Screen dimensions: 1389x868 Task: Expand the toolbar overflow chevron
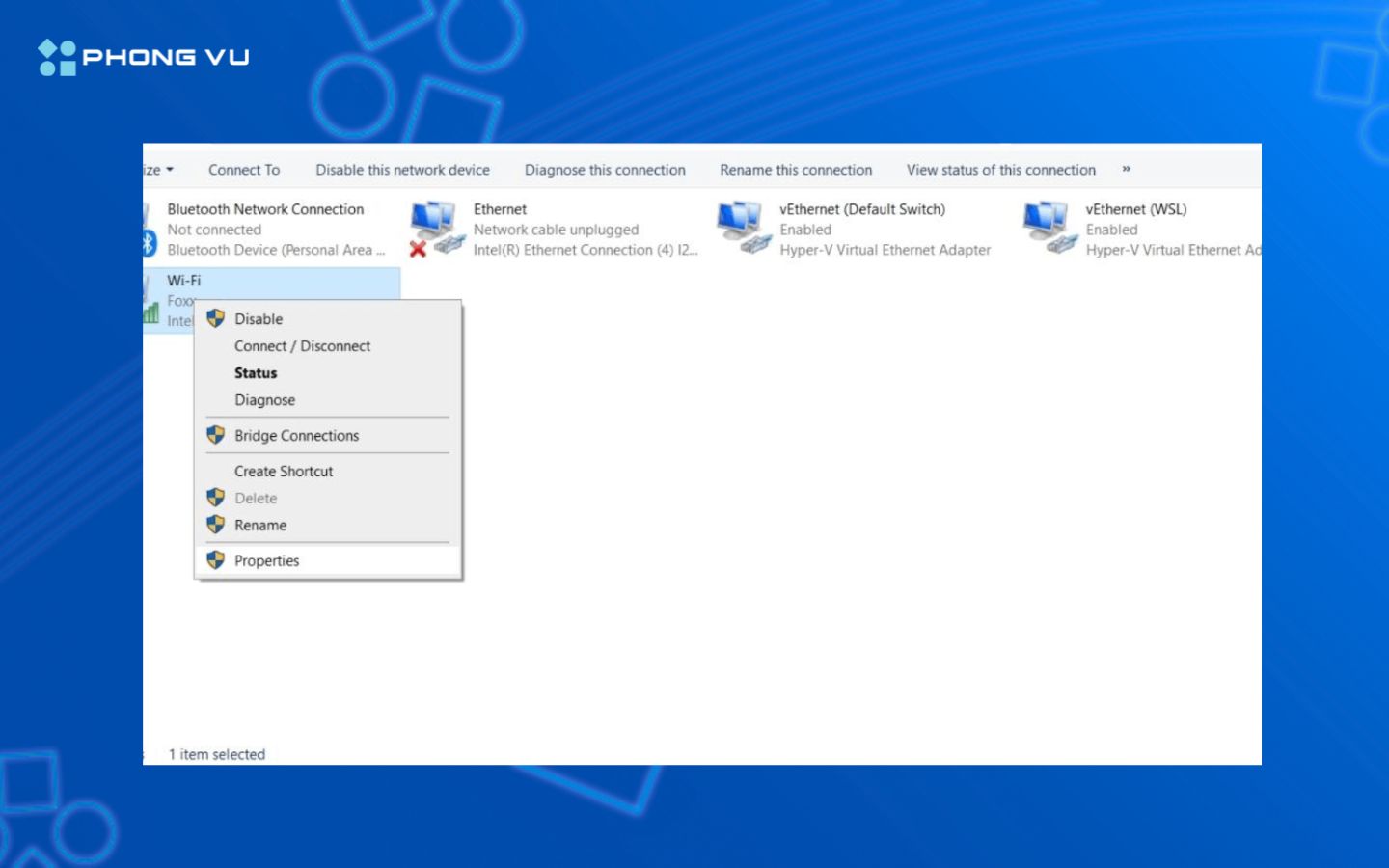[1126, 170]
